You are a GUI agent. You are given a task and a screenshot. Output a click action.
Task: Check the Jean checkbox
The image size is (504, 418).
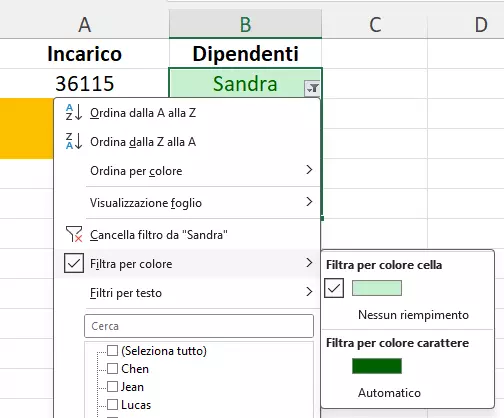point(112,387)
